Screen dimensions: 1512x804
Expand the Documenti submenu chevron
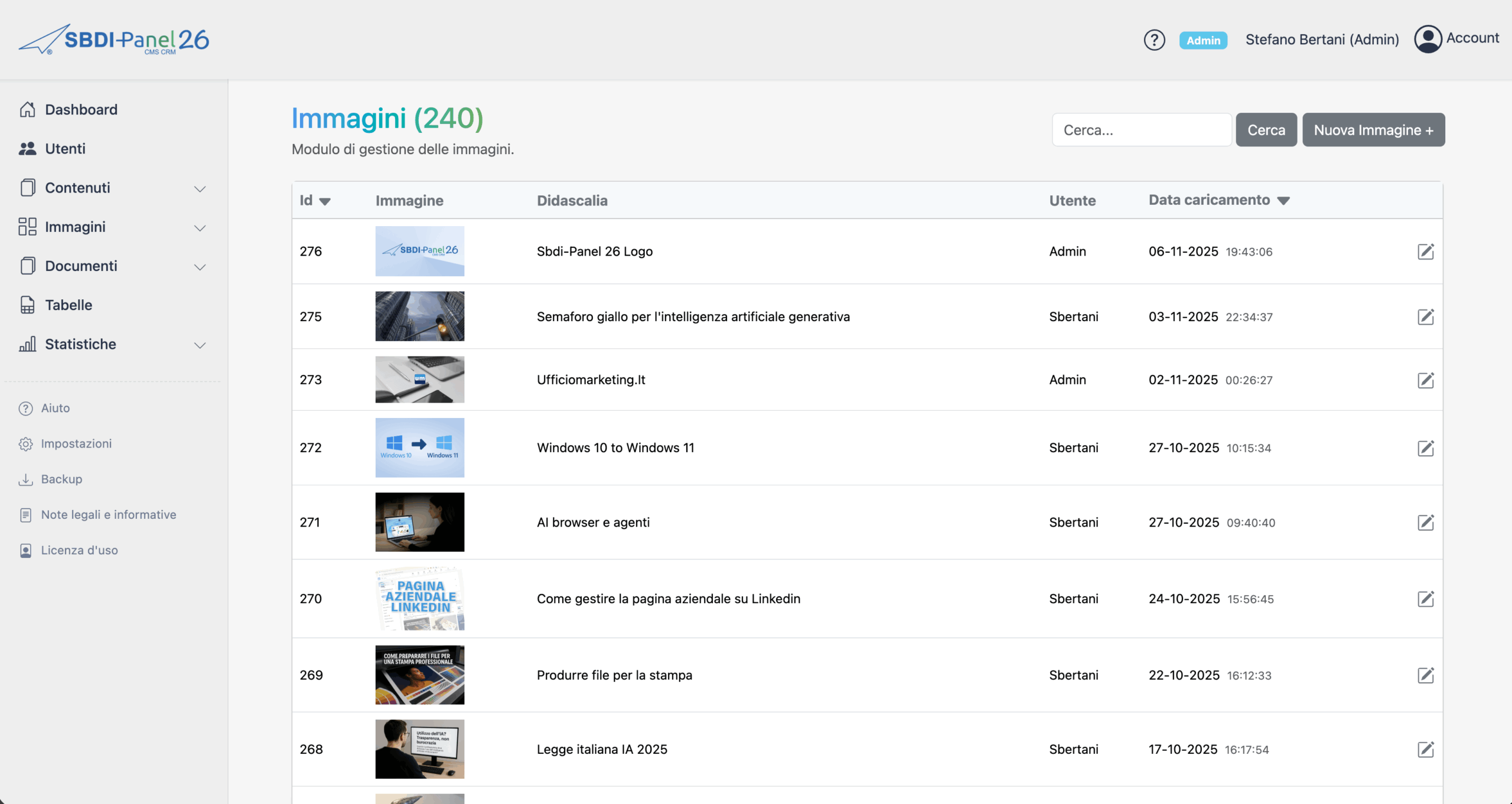pyautogui.click(x=200, y=267)
